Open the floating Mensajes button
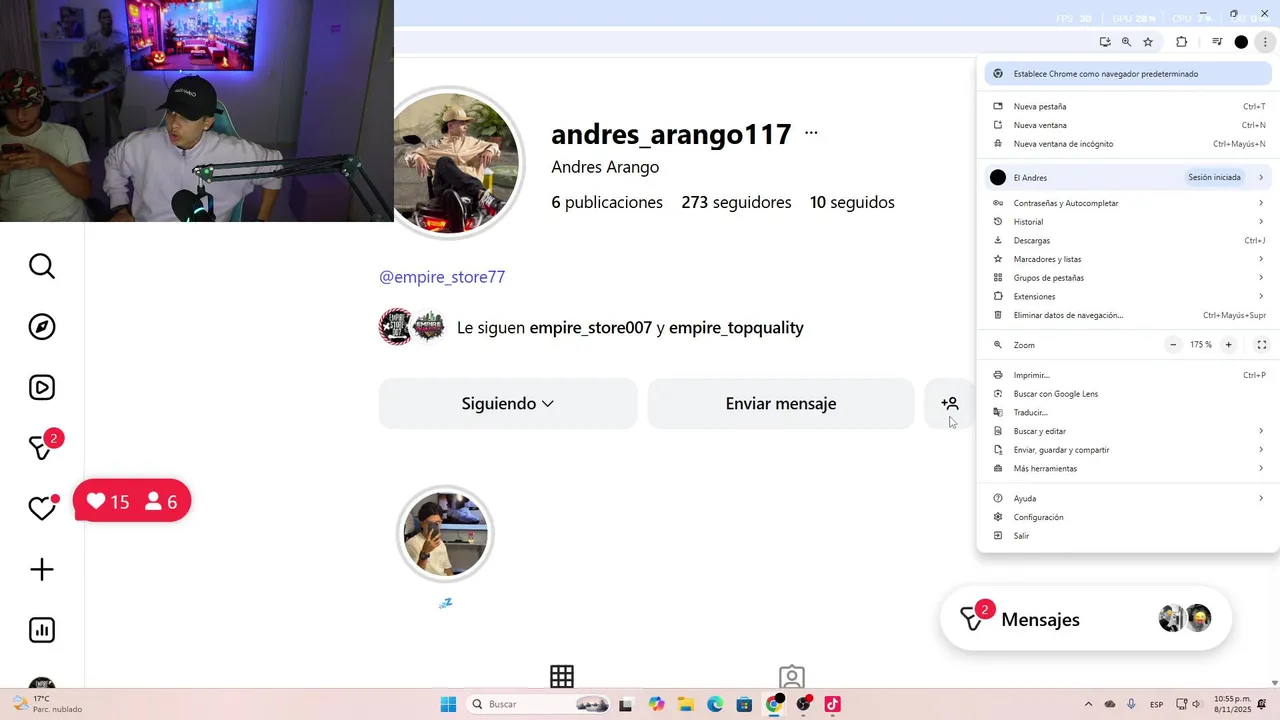This screenshot has width=1280, height=720. 1086,619
